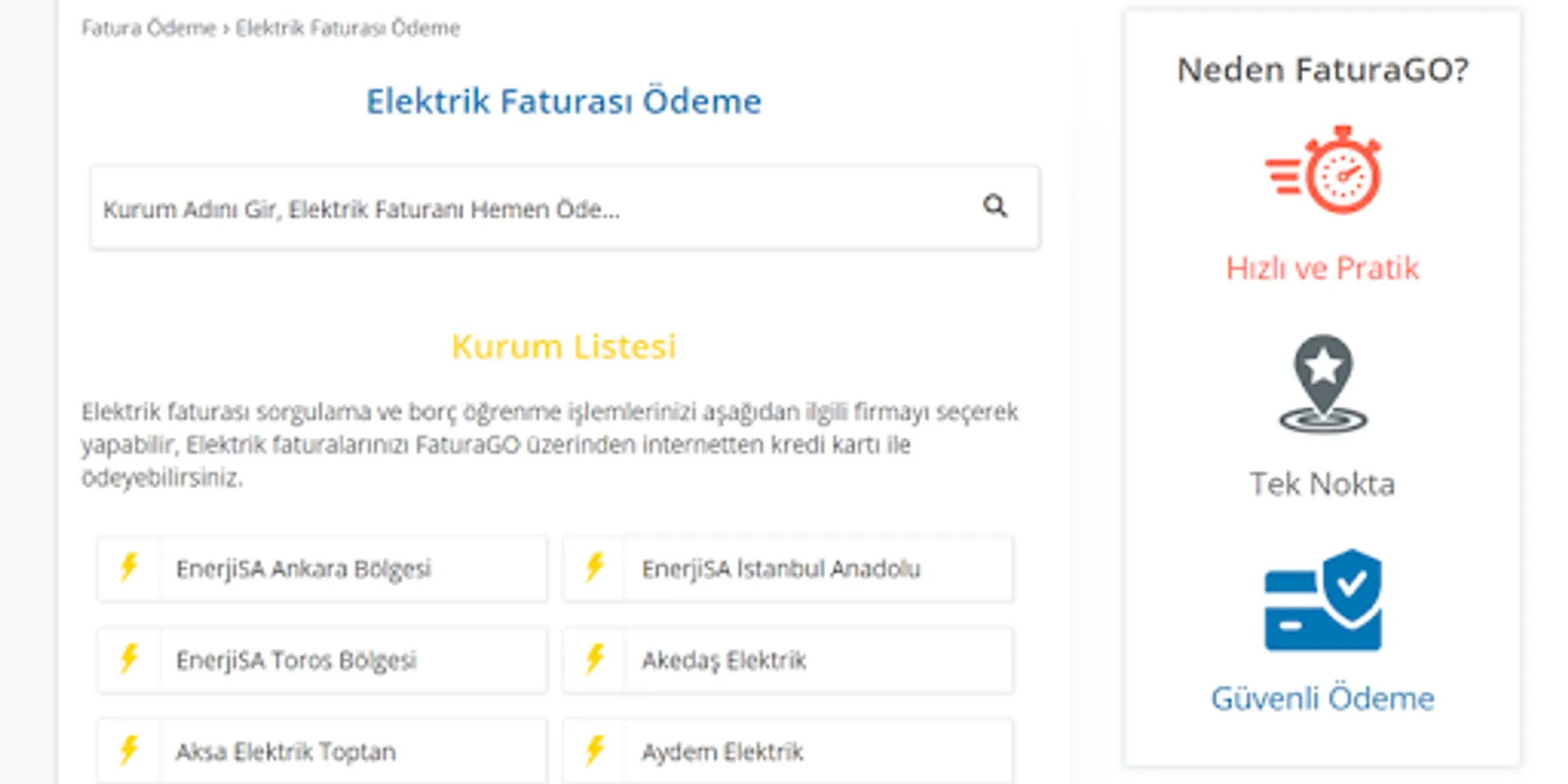
Task: Select EnerjiSA Ankara Bölgesi provider
Action: [x=322, y=569]
